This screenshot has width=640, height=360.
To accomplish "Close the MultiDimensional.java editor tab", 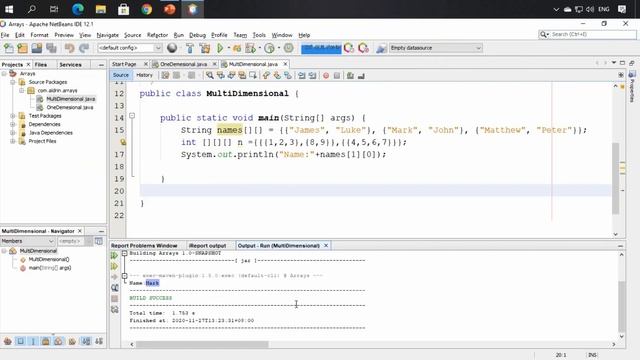I will (x=285, y=64).
